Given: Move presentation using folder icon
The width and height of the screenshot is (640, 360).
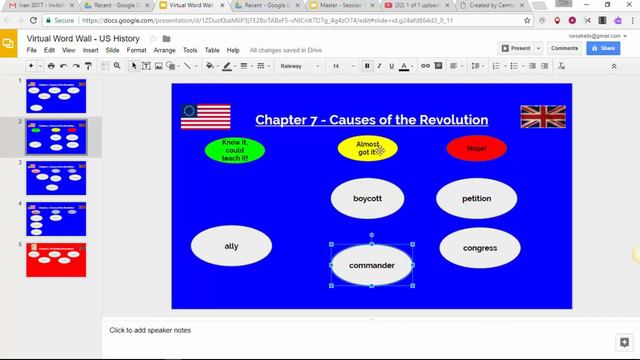Looking at the screenshot, I should pos(166,39).
